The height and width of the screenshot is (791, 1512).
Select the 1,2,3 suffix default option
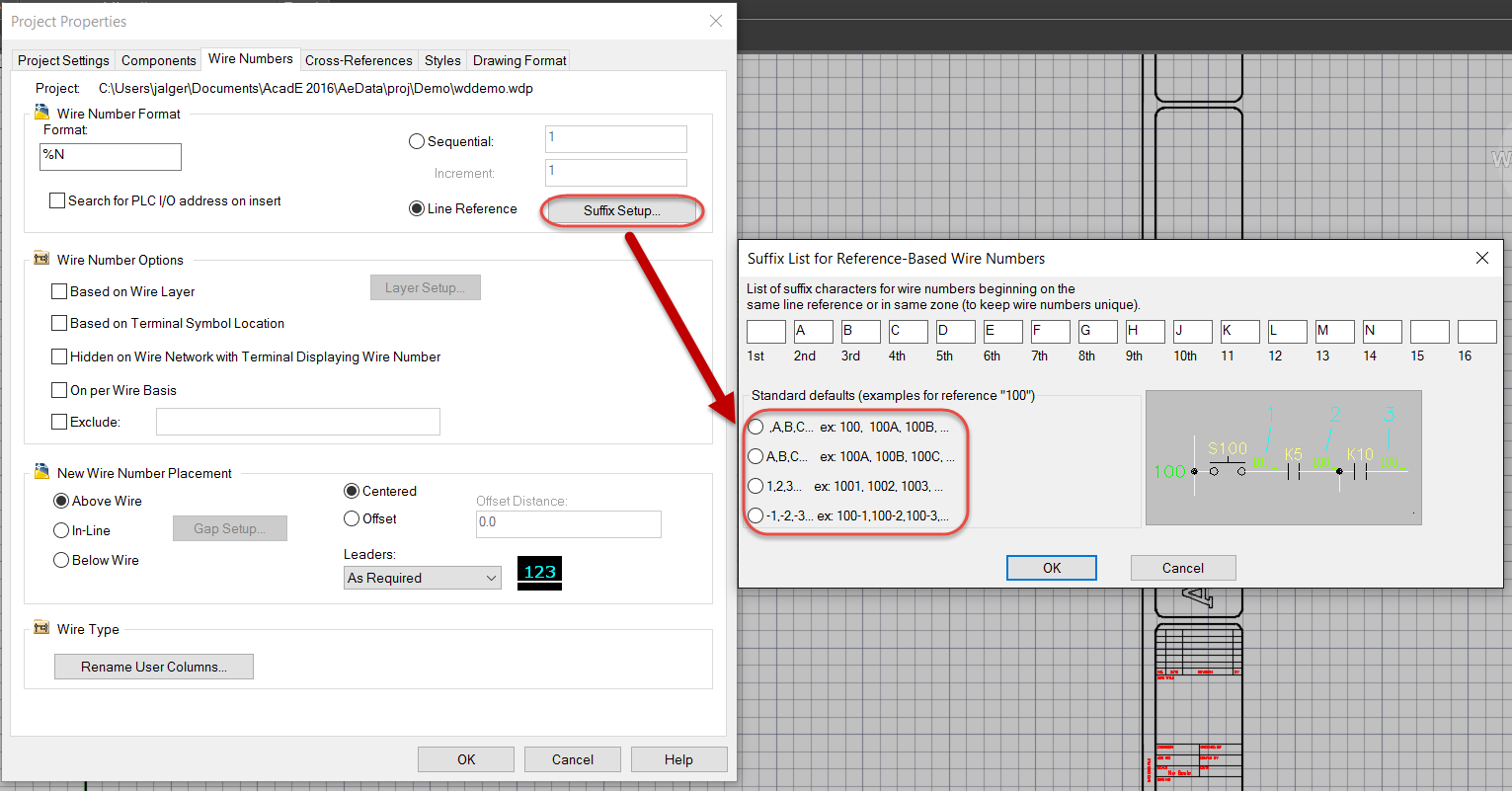[x=756, y=485]
